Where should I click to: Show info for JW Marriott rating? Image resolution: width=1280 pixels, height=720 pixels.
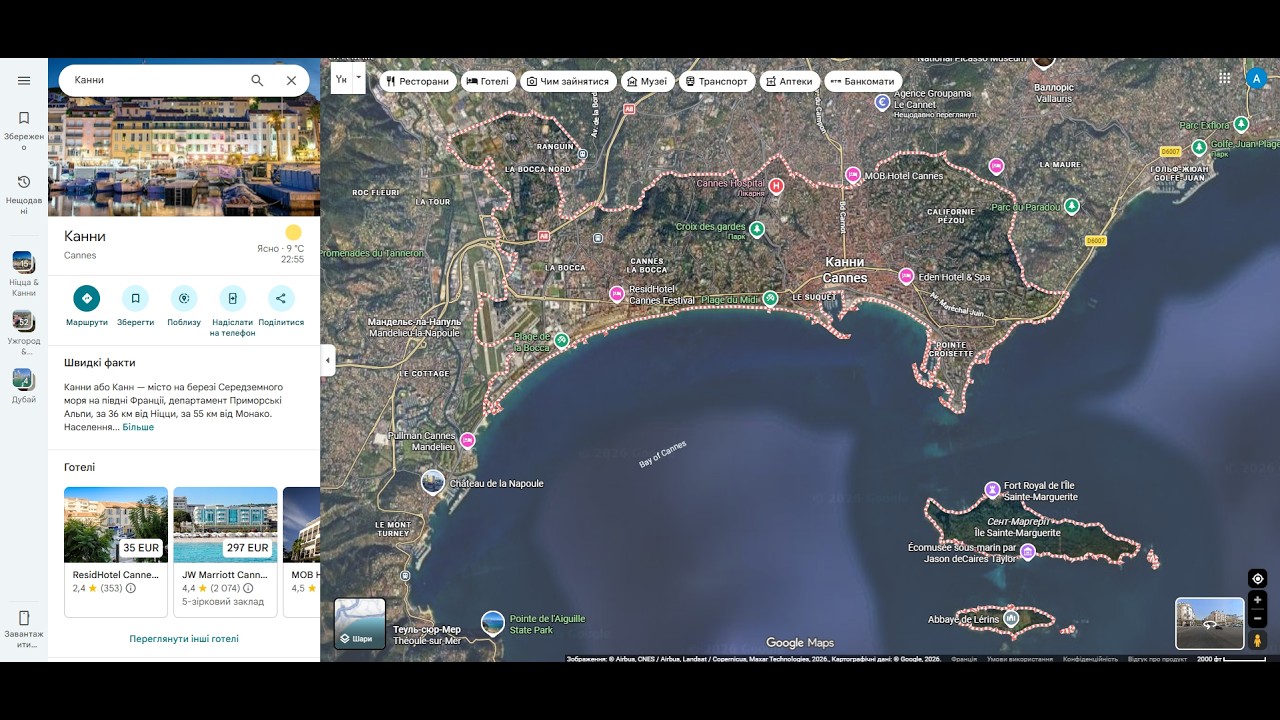coord(248,589)
